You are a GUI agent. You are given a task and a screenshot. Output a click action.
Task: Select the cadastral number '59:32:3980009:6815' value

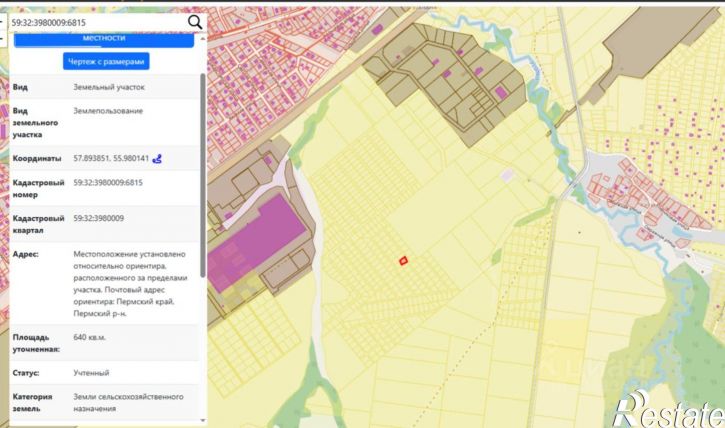[108, 183]
